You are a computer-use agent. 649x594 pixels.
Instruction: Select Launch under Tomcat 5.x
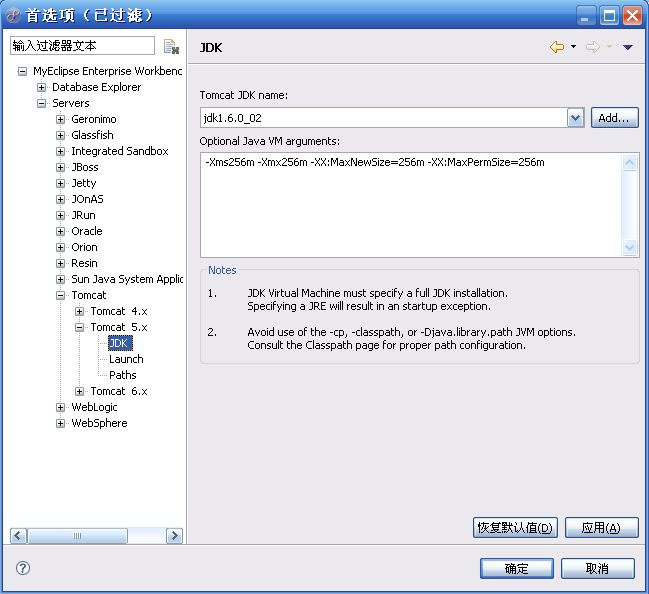click(x=126, y=359)
